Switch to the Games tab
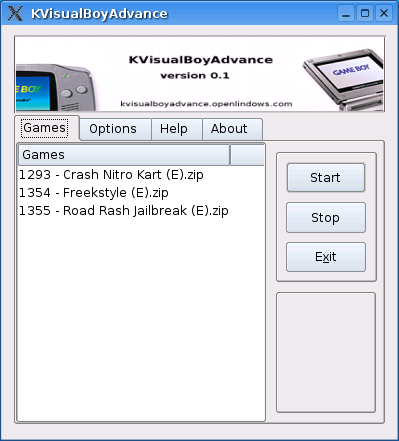 pos(47,128)
